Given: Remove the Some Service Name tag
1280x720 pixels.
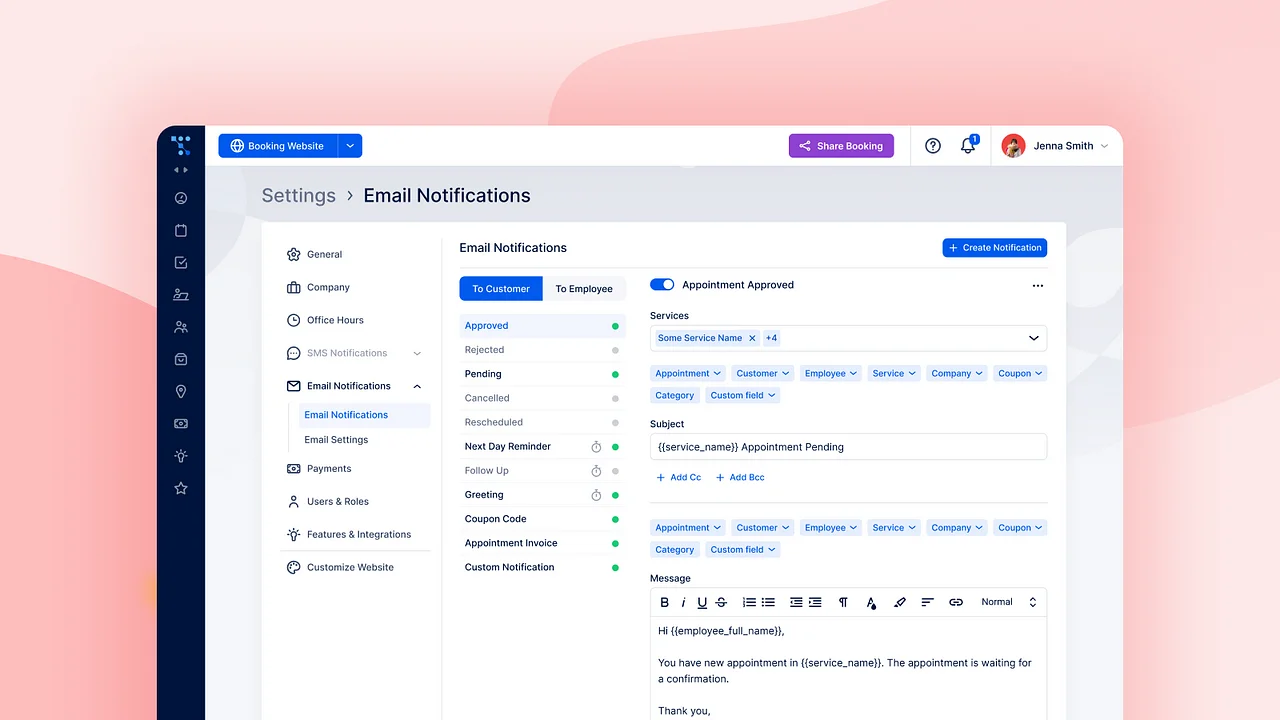Looking at the screenshot, I should point(752,338).
